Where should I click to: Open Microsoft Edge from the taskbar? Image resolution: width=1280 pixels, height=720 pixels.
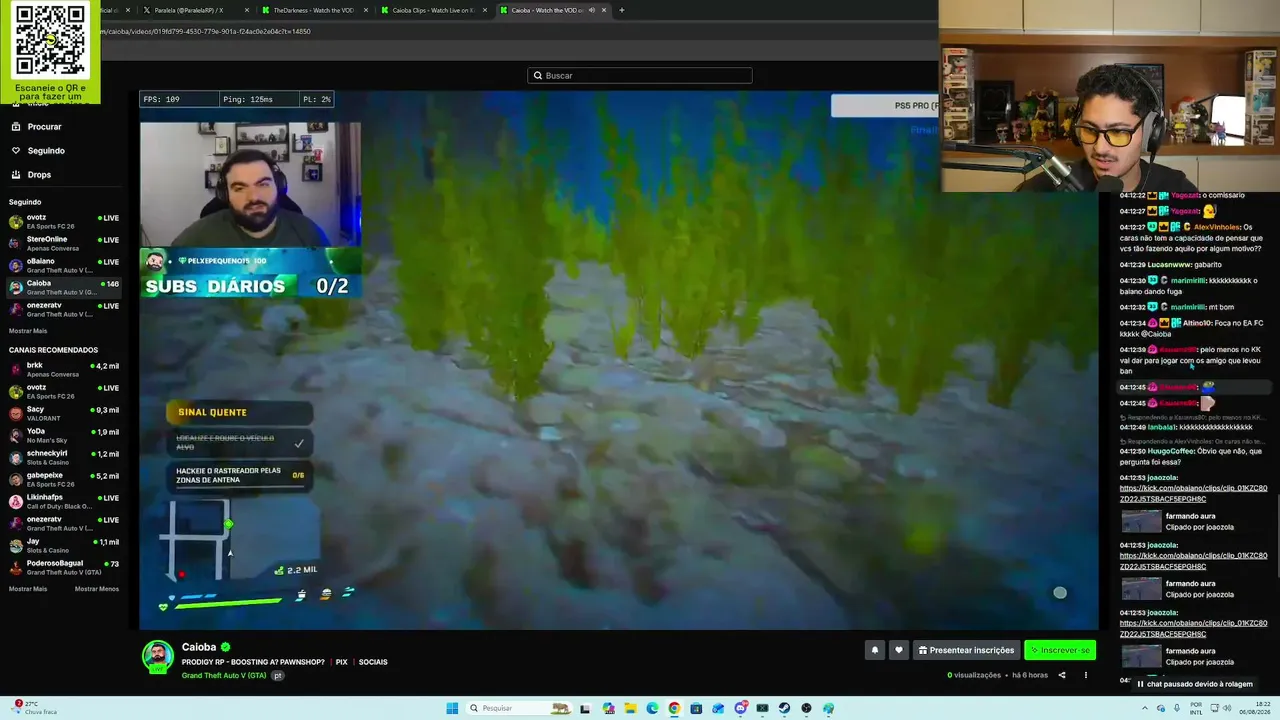click(653, 708)
